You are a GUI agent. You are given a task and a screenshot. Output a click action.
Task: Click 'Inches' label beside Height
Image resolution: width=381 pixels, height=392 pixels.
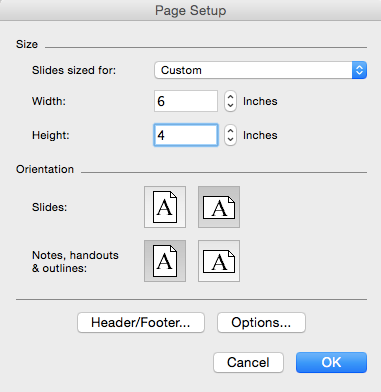pos(260,135)
